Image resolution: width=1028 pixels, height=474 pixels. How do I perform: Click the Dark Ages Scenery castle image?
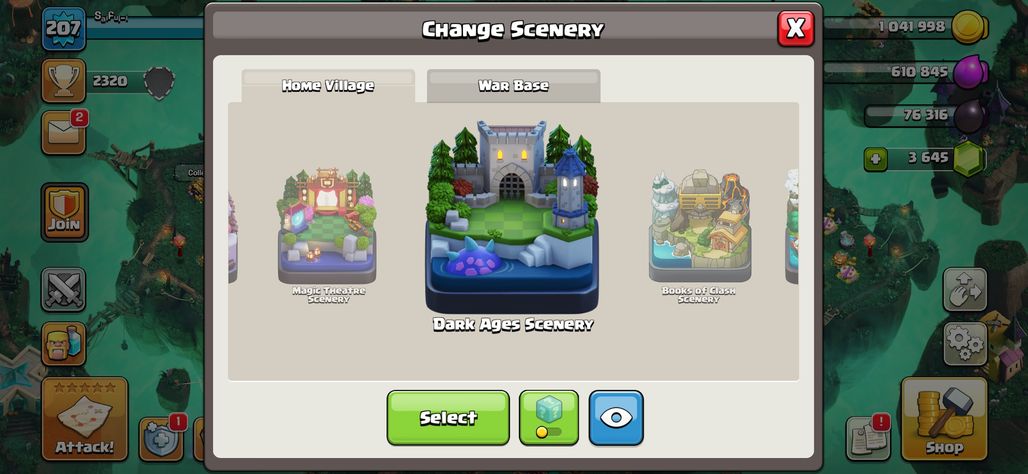pos(512,216)
